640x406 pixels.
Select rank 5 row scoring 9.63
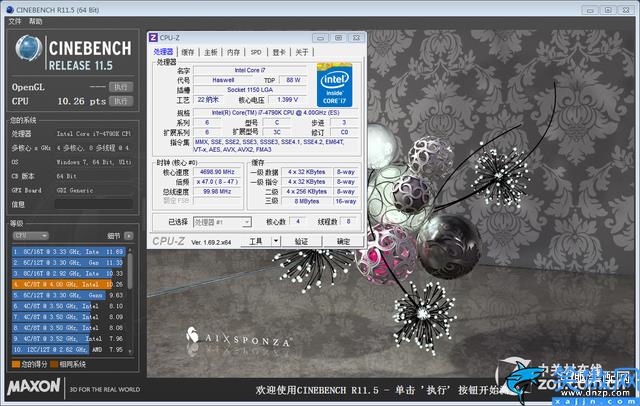point(68,295)
